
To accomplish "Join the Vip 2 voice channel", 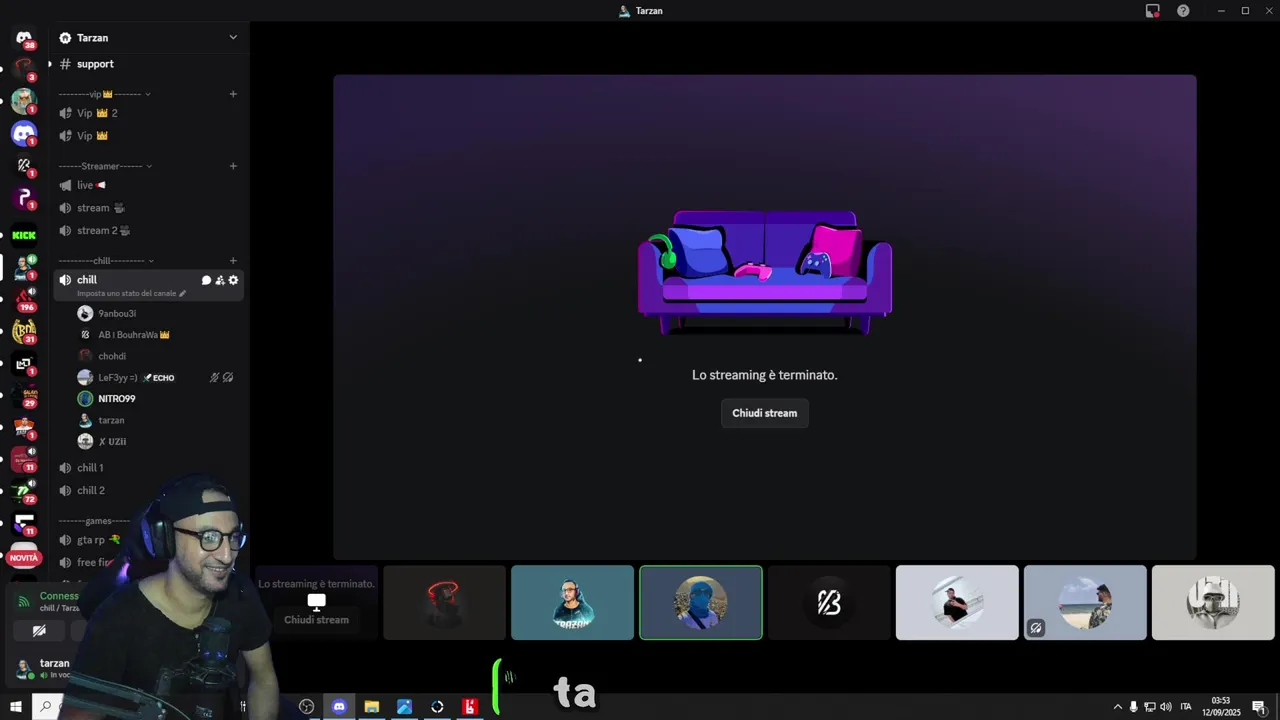I will [148, 113].
